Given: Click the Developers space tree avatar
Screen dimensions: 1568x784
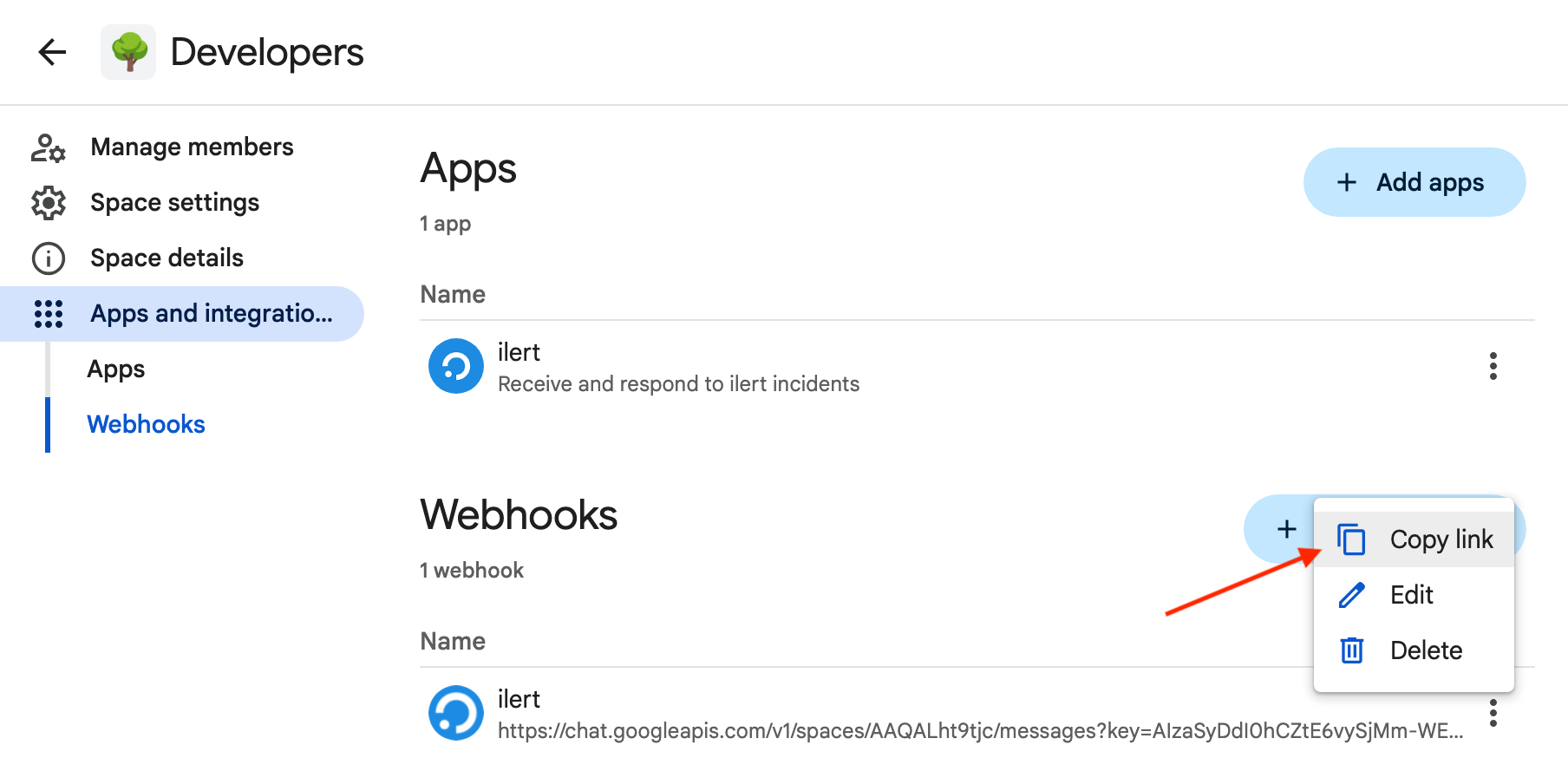Looking at the screenshot, I should 128,52.
